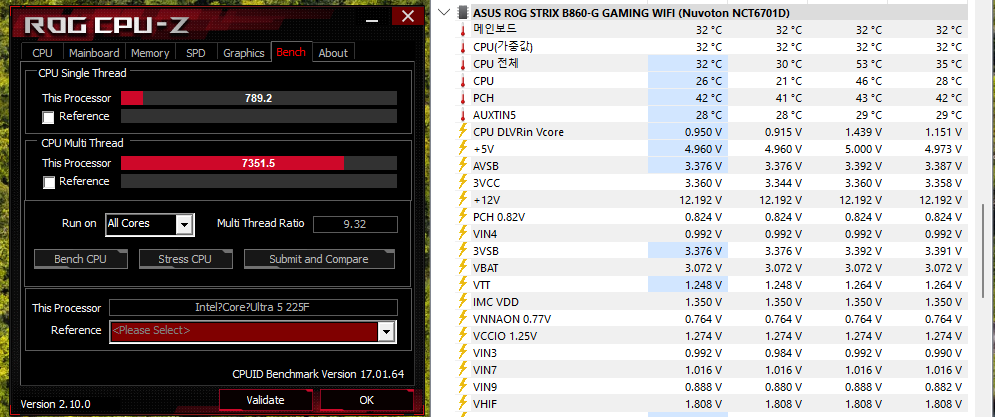Click the single thread score bar 789.2

(x=259, y=98)
